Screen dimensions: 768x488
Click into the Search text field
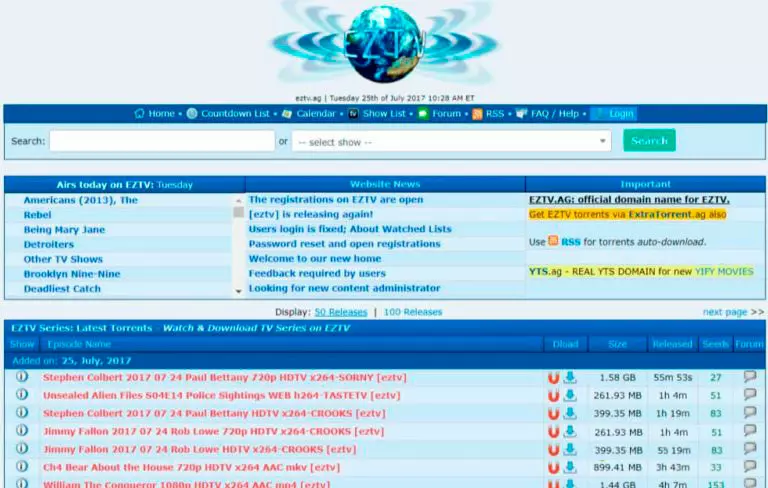(x=162, y=141)
